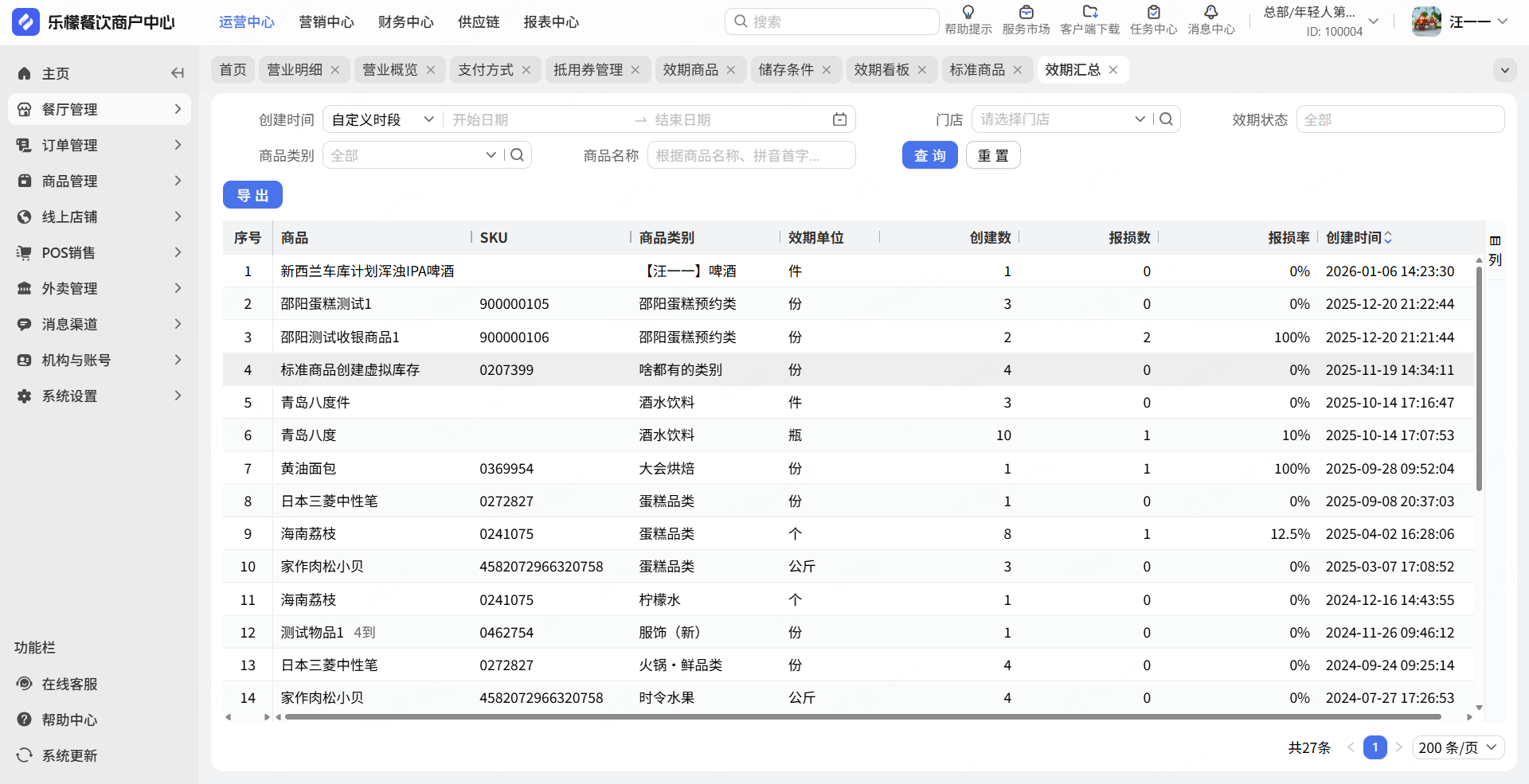The image size is (1529, 784).
Task: Change the 200 条/页 page size
Action: pos(1457,747)
